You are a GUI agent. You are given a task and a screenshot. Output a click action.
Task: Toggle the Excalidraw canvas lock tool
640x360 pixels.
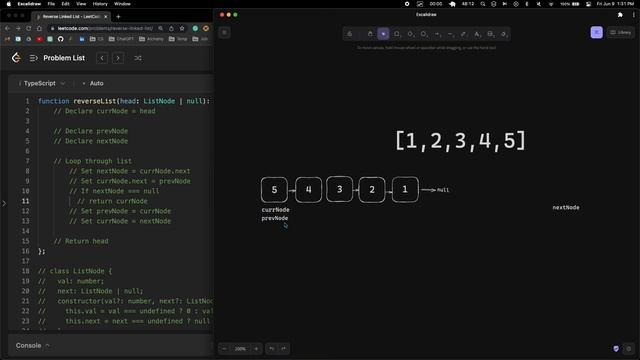(x=350, y=34)
